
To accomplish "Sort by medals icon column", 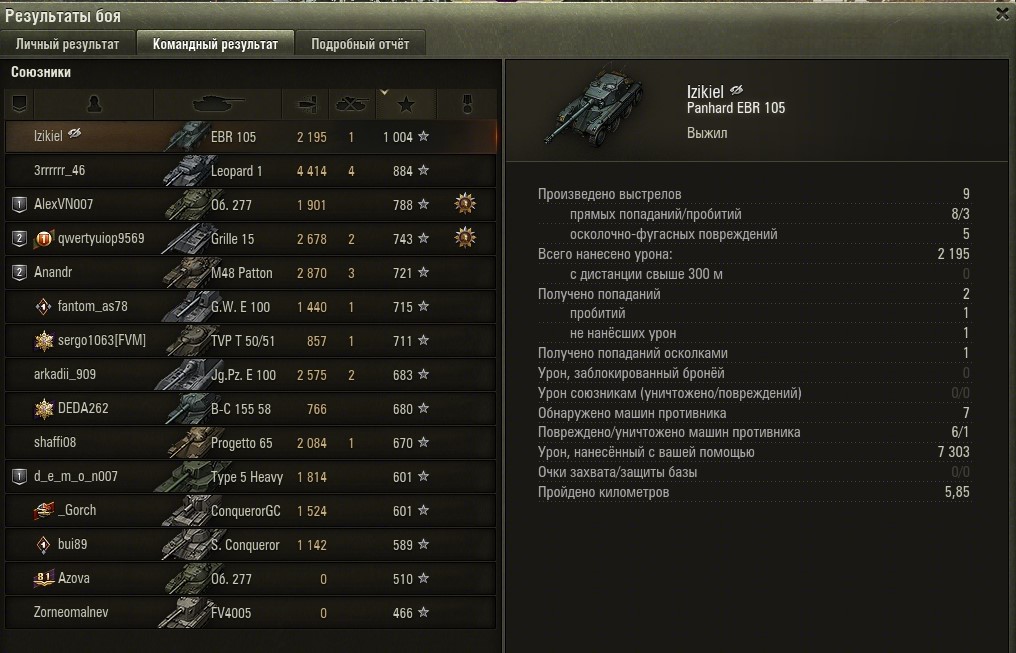I will (x=467, y=104).
